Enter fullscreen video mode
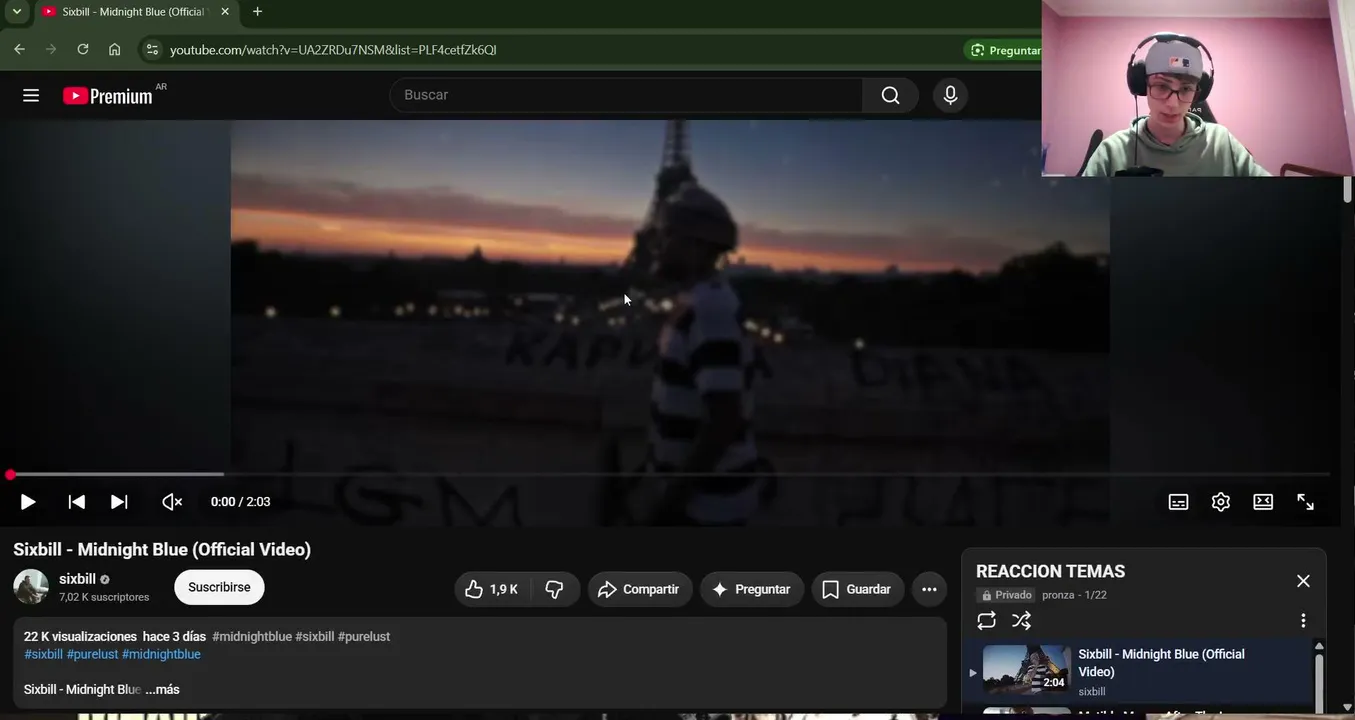Viewport: 1355px width, 720px height. point(1305,502)
